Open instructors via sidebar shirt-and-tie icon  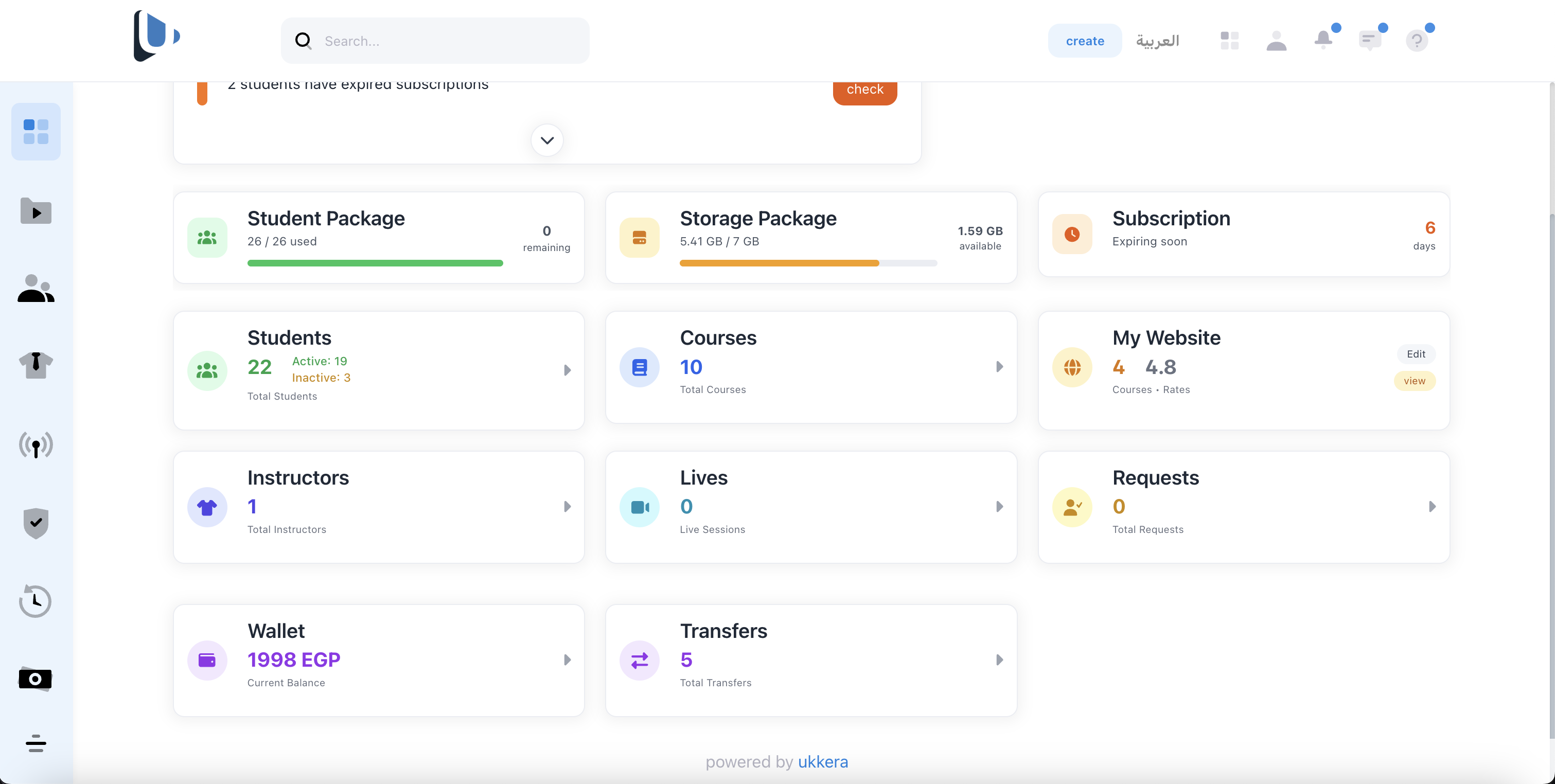(36, 365)
